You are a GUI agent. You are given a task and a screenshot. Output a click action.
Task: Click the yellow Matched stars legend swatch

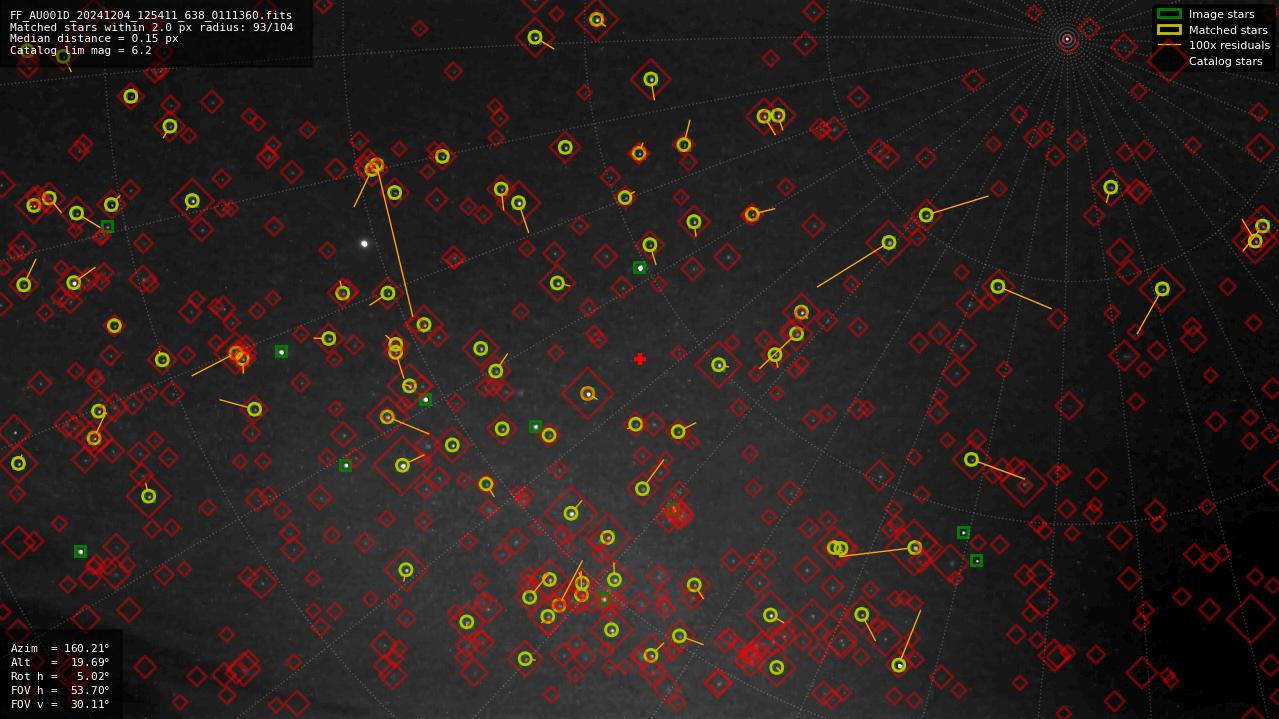(1169, 30)
